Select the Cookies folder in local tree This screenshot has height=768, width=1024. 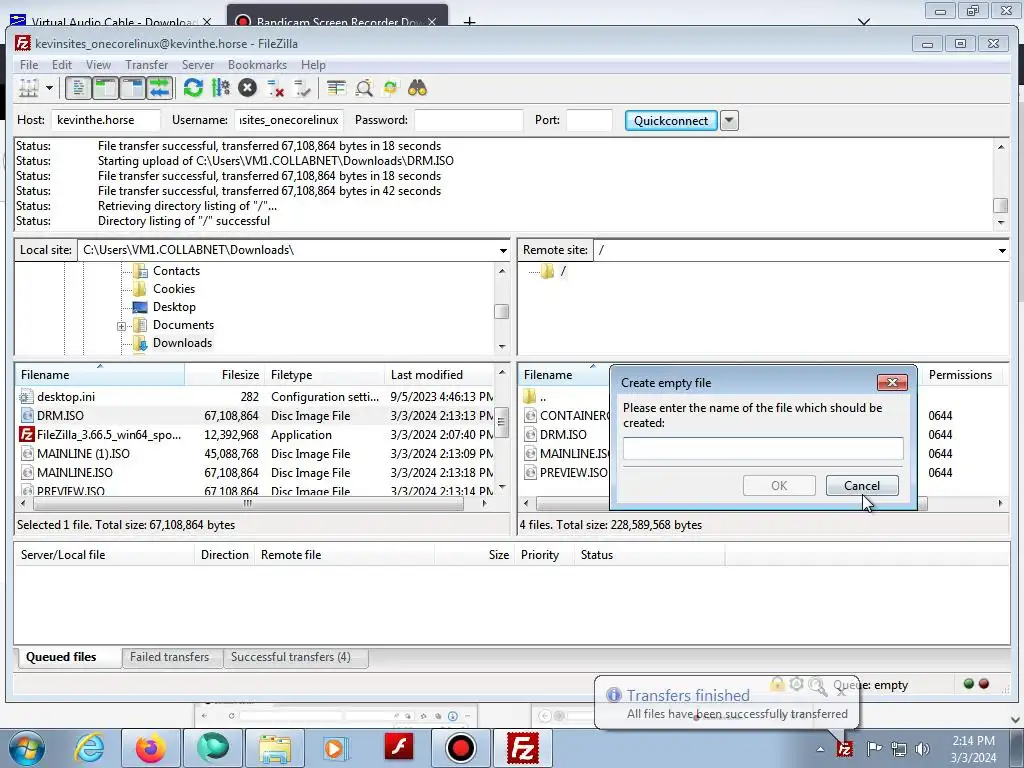[x=174, y=289]
